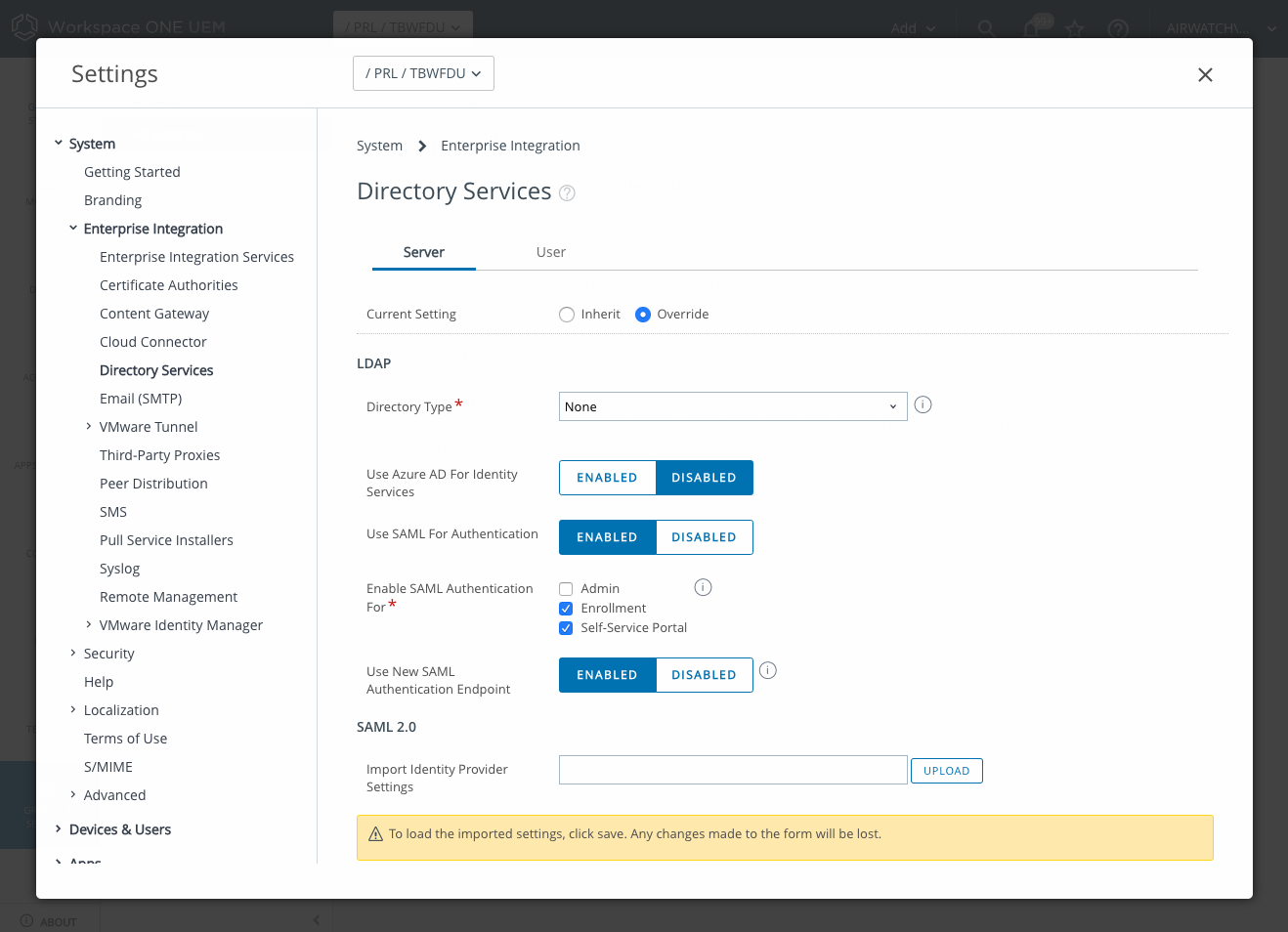Click Enabled for Use SAML For Authentication
1288x932 pixels.
(607, 537)
